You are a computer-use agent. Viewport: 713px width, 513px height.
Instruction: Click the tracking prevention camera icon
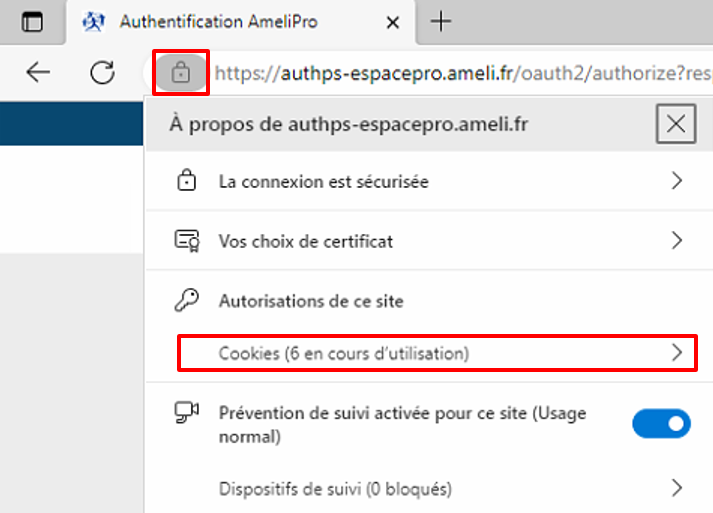(x=187, y=412)
